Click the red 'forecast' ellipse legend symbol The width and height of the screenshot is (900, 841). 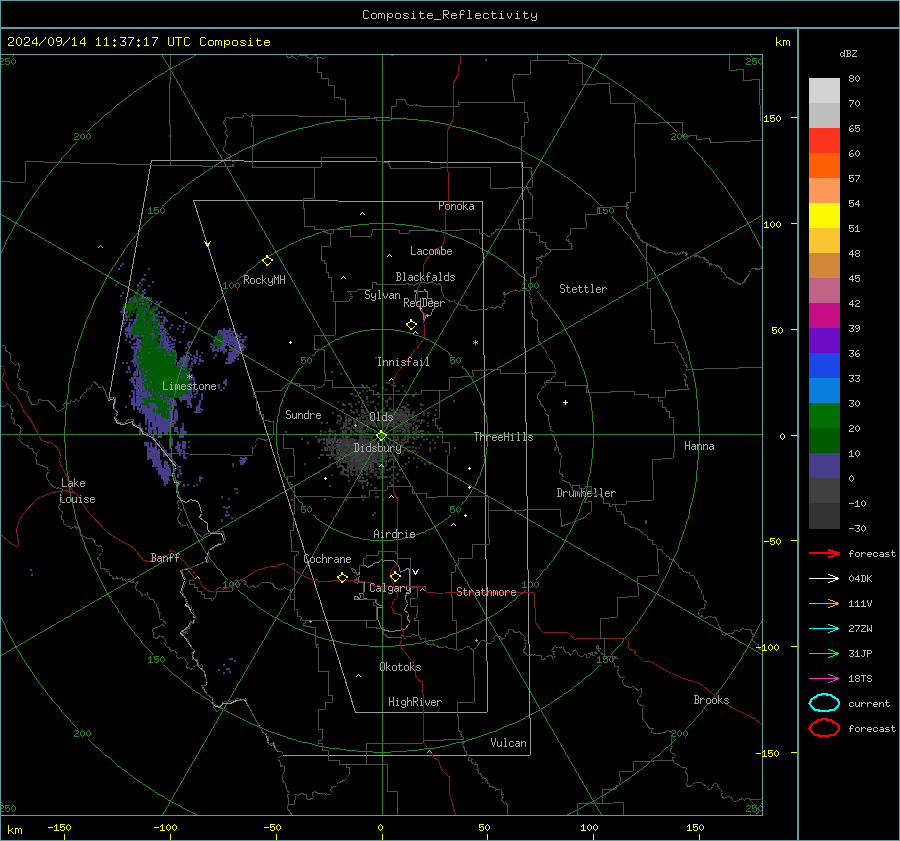pyautogui.click(x=824, y=728)
